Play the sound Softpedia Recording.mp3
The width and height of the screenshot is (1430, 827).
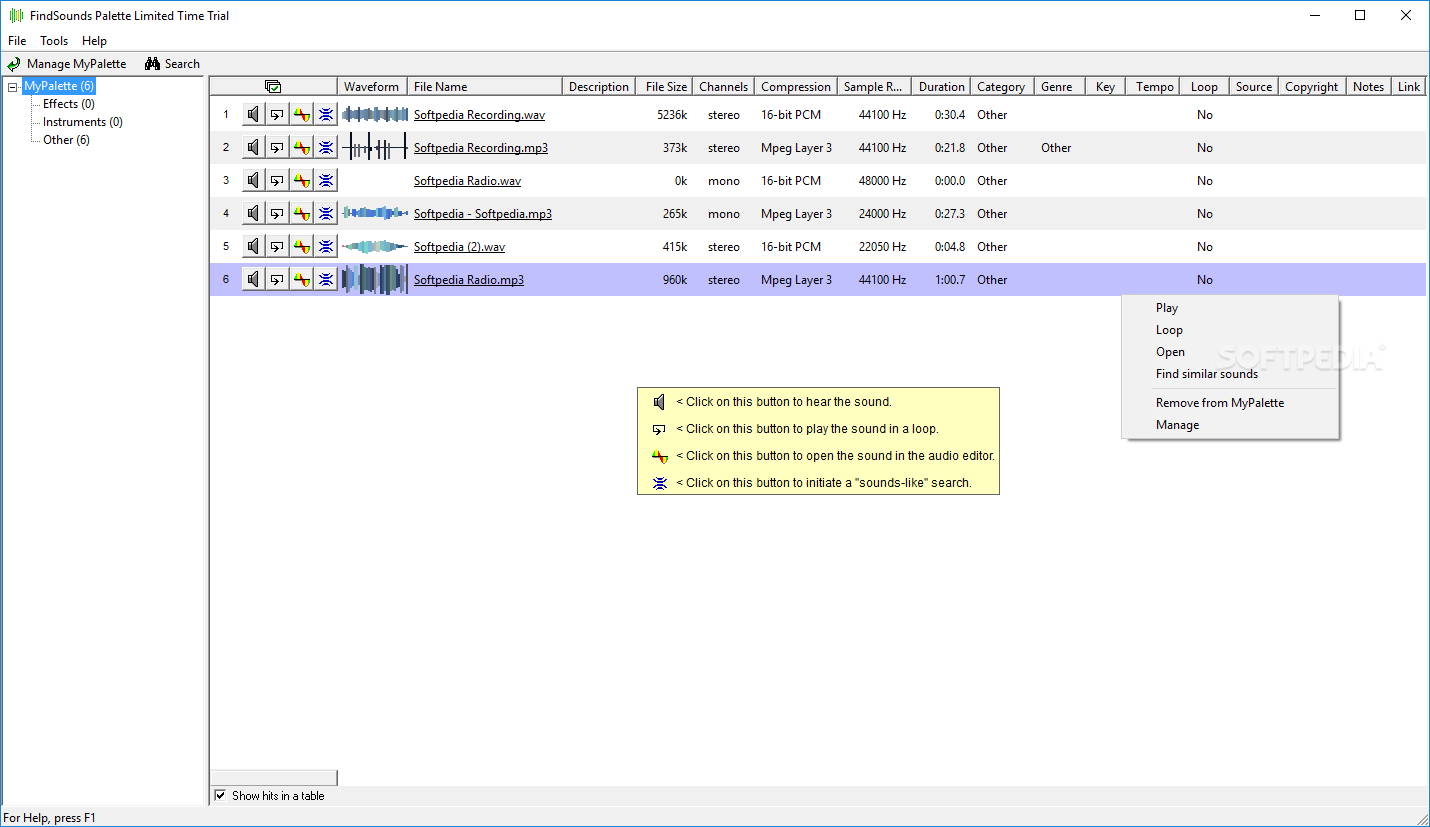pyautogui.click(x=253, y=148)
